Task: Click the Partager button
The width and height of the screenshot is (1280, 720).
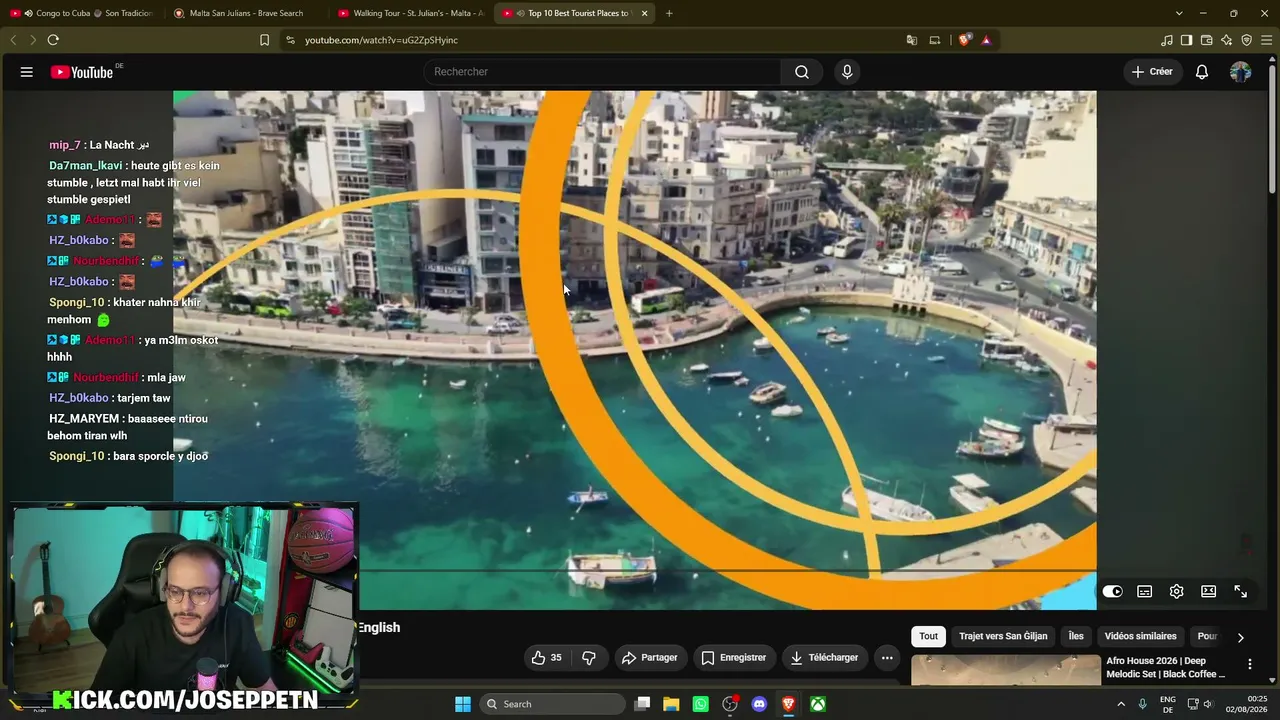Action: (x=650, y=658)
